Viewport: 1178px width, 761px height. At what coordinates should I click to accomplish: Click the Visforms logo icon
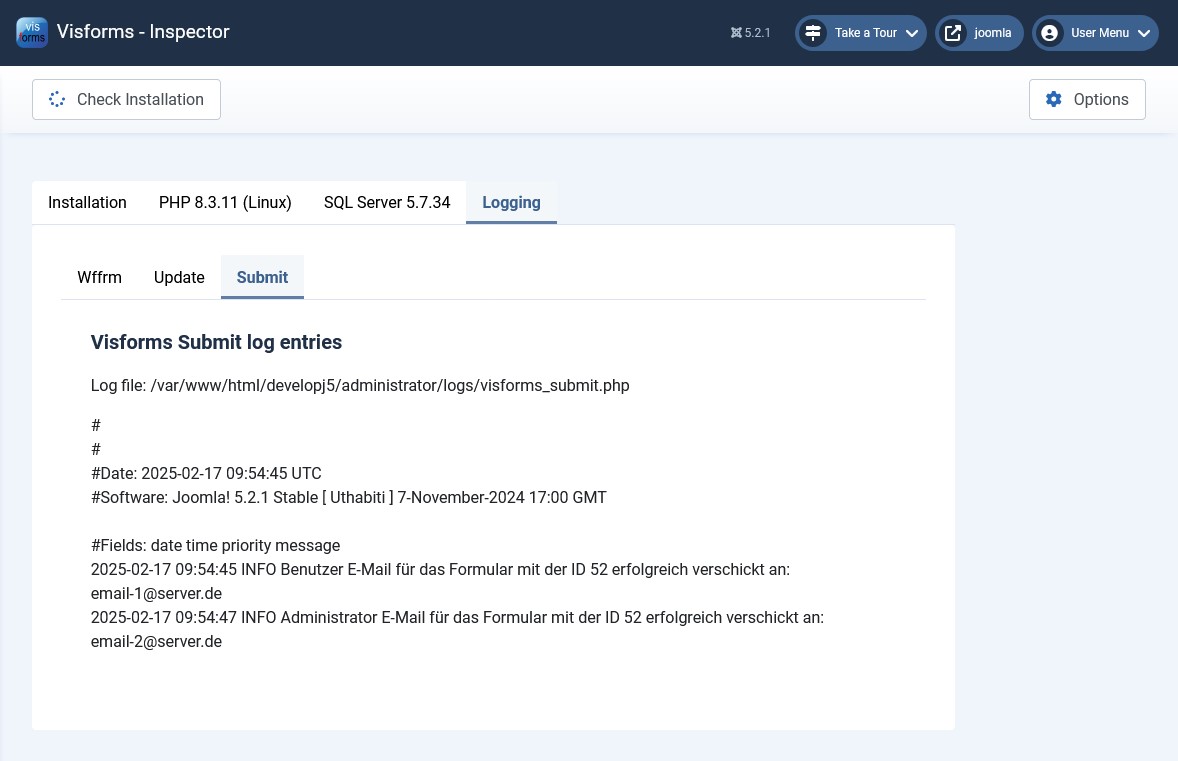(x=32, y=32)
